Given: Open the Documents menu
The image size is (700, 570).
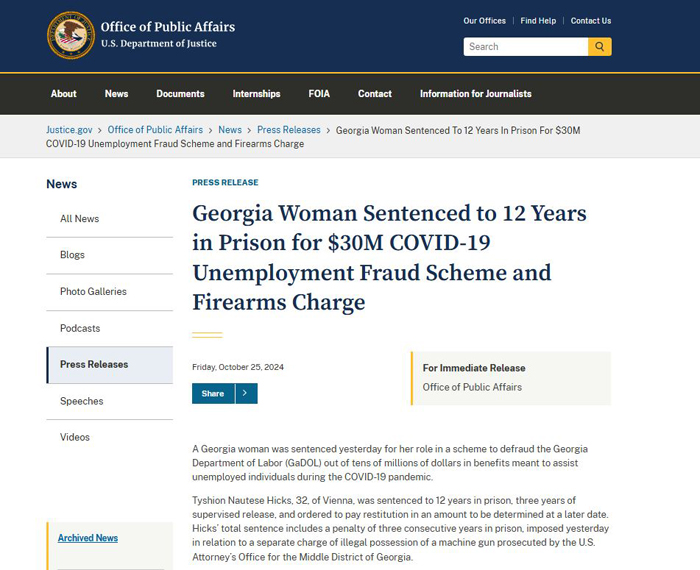Looking at the screenshot, I should tap(180, 94).
